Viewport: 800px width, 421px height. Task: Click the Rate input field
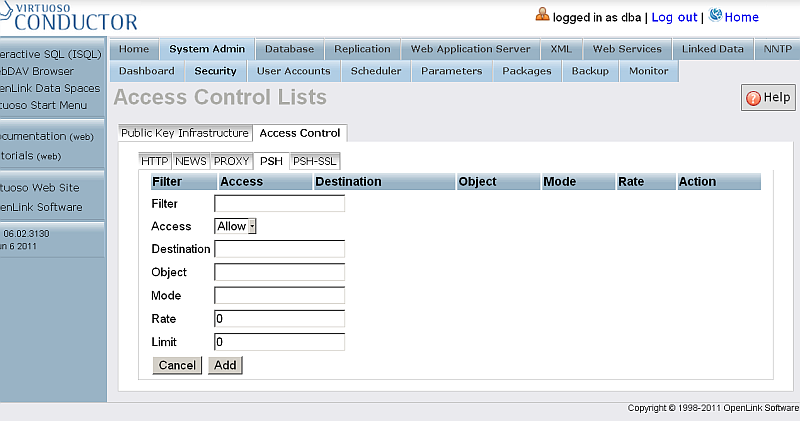[279, 318]
